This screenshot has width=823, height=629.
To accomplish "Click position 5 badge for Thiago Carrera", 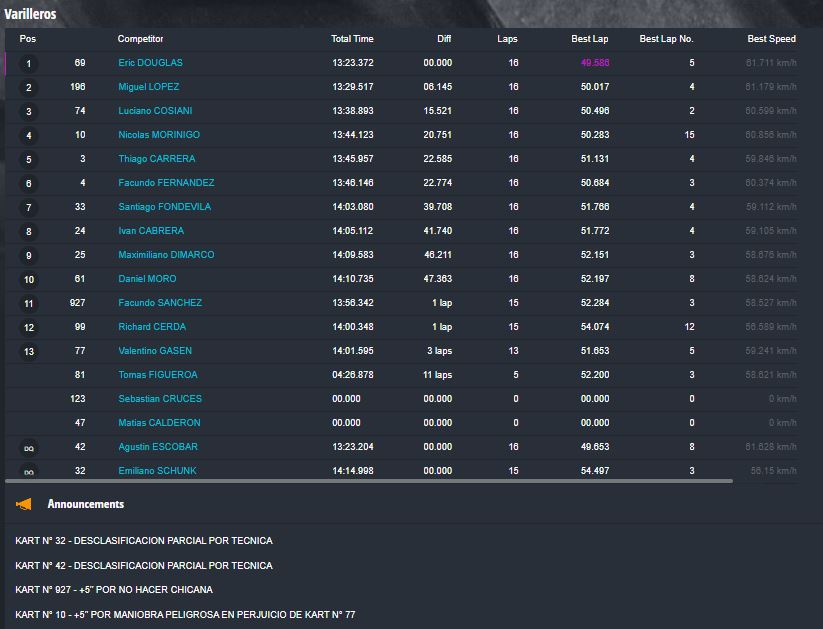I will click(x=29, y=160).
